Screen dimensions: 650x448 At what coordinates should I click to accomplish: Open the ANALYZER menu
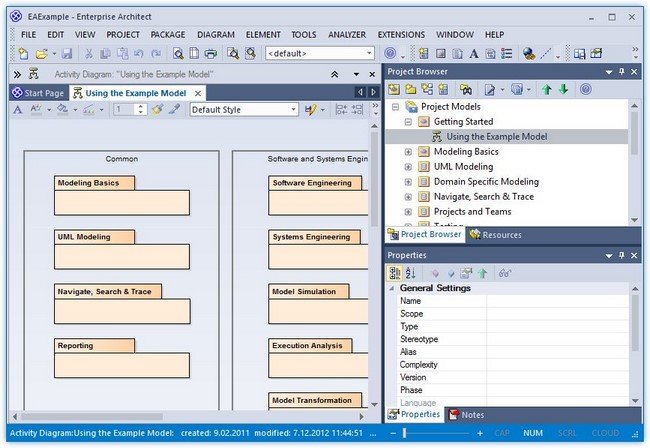pyautogui.click(x=347, y=35)
